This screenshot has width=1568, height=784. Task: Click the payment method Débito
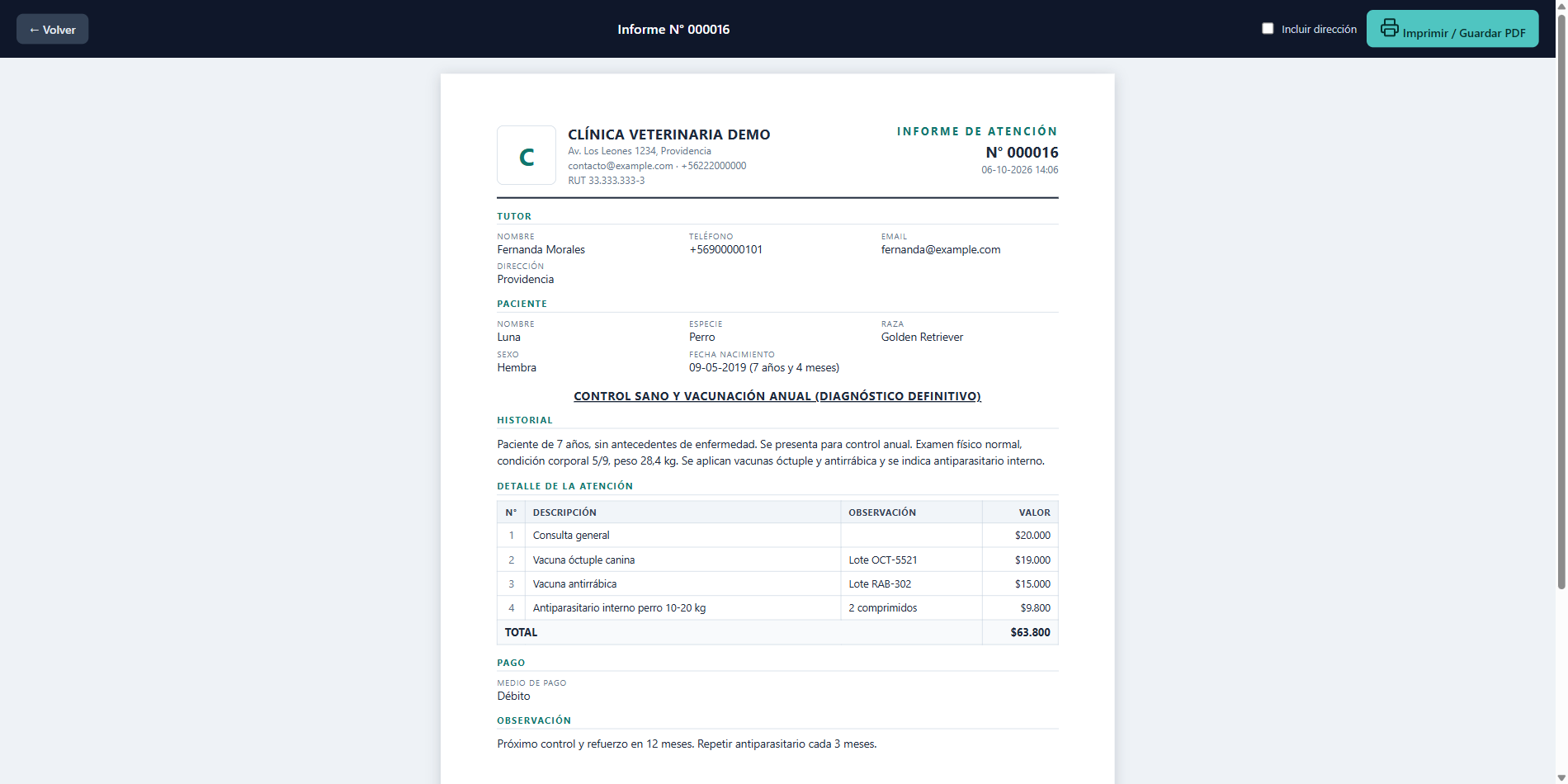[x=513, y=697]
